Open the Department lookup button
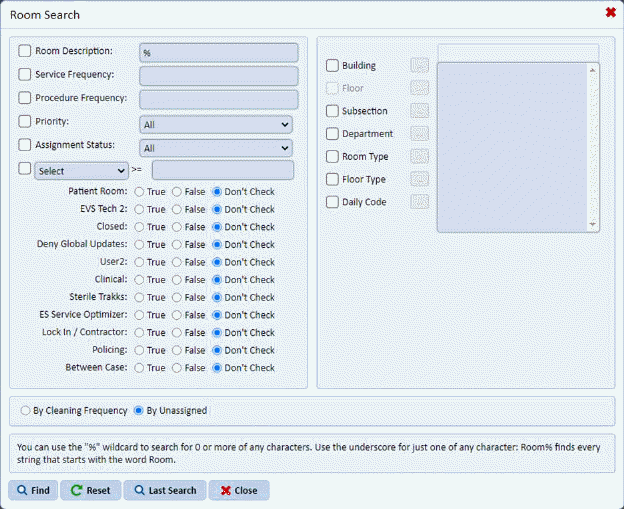The height and width of the screenshot is (509, 624). pyautogui.click(x=420, y=134)
